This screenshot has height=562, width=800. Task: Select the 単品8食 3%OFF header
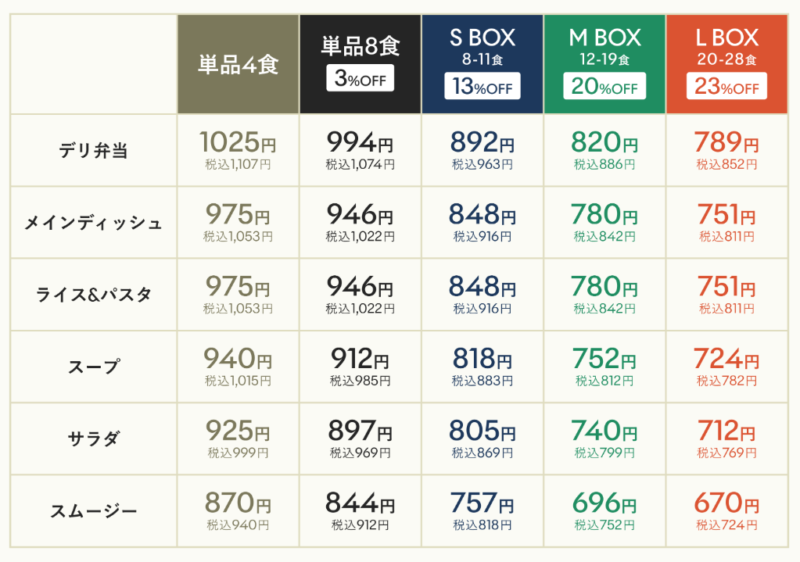[360, 64]
